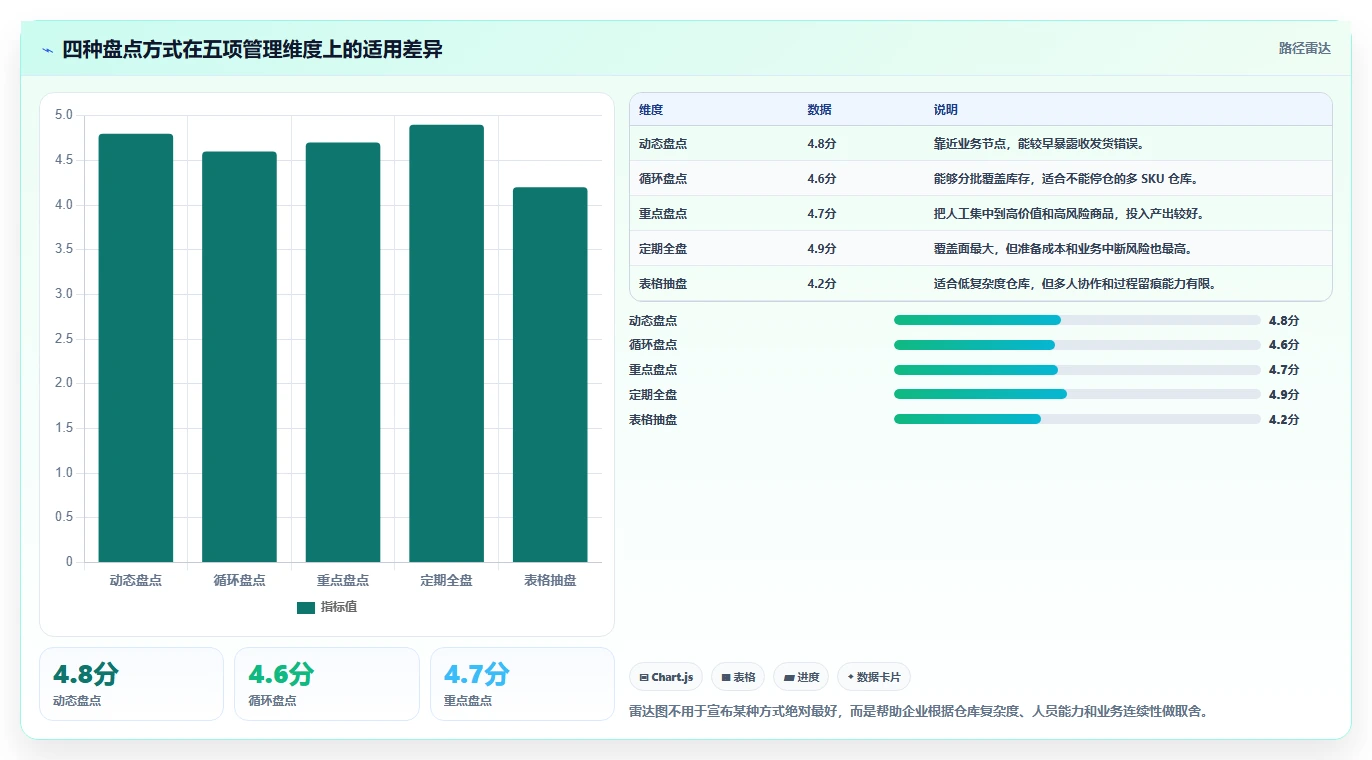The width and height of the screenshot is (1372, 760).
Task: Select the 数据卡片 tag
Action: 874,677
